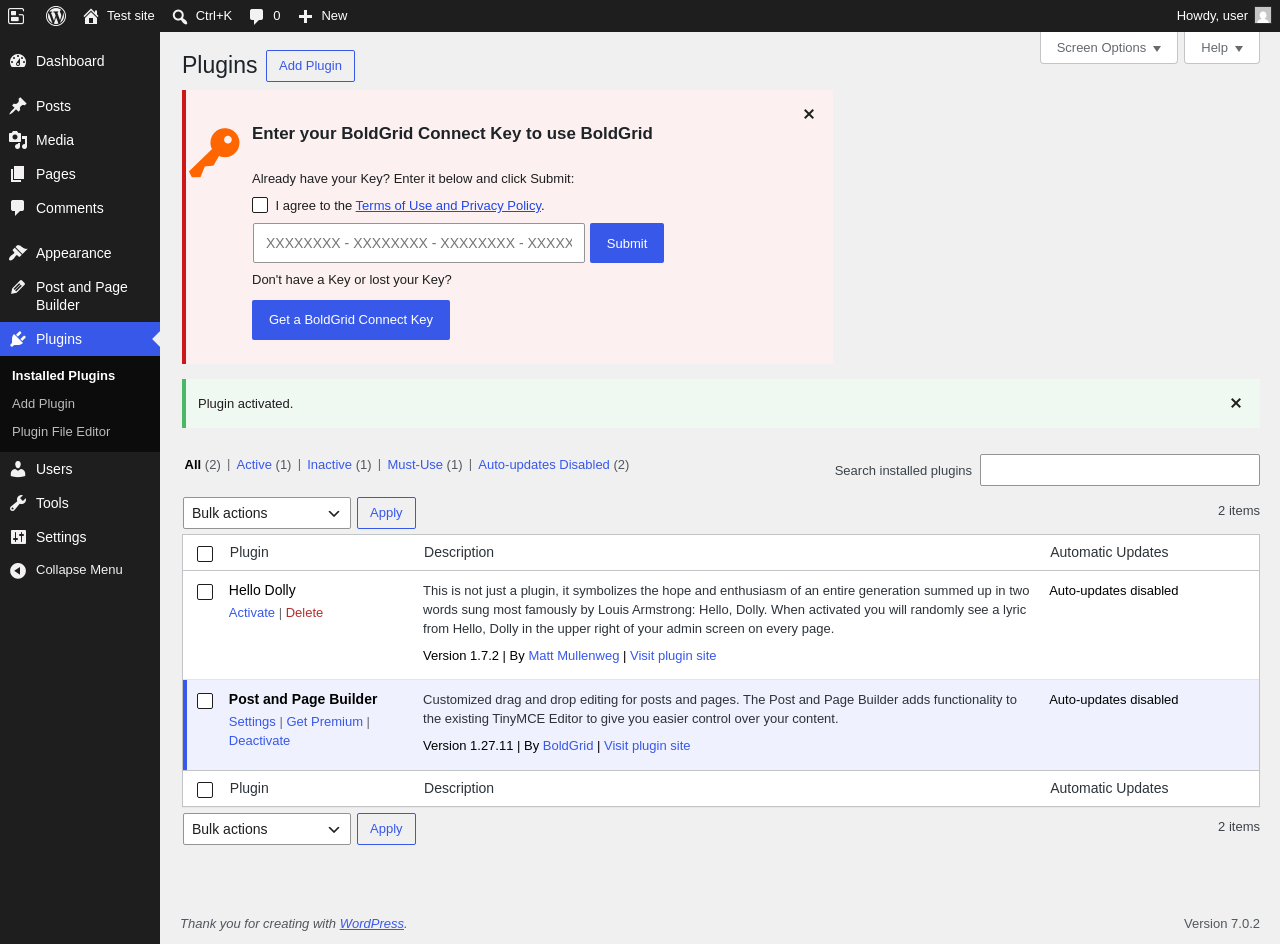The height and width of the screenshot is (944, 1280).
Task: Open the bottom Bulk actions dropdown
Action: pos(267,829)
